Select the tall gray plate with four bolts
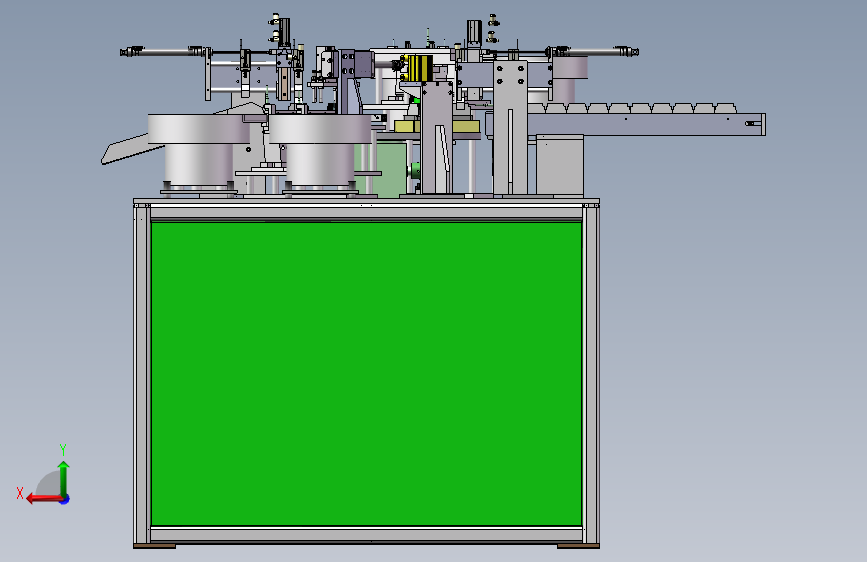867x562 pixels. click(510, 127)
